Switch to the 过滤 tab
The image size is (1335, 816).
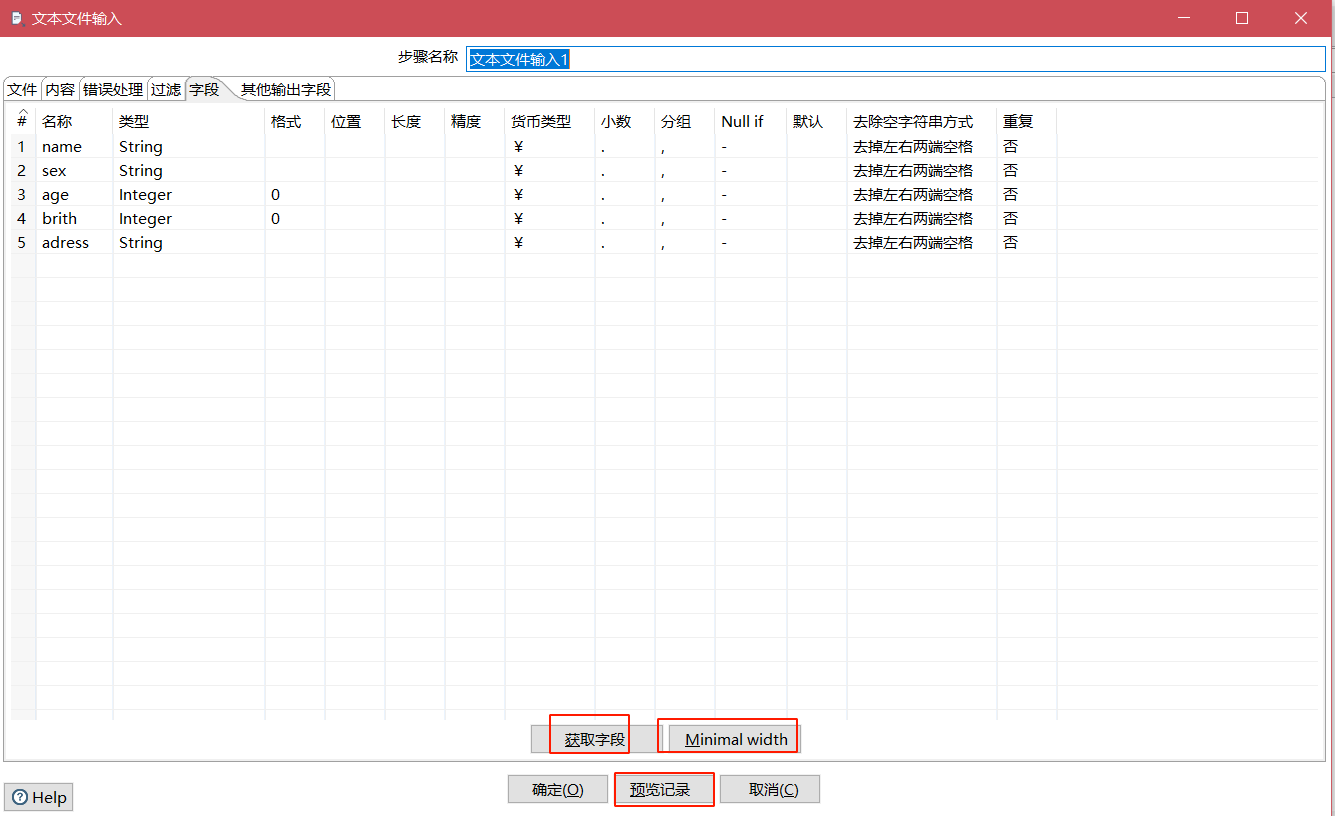(166, 89)
